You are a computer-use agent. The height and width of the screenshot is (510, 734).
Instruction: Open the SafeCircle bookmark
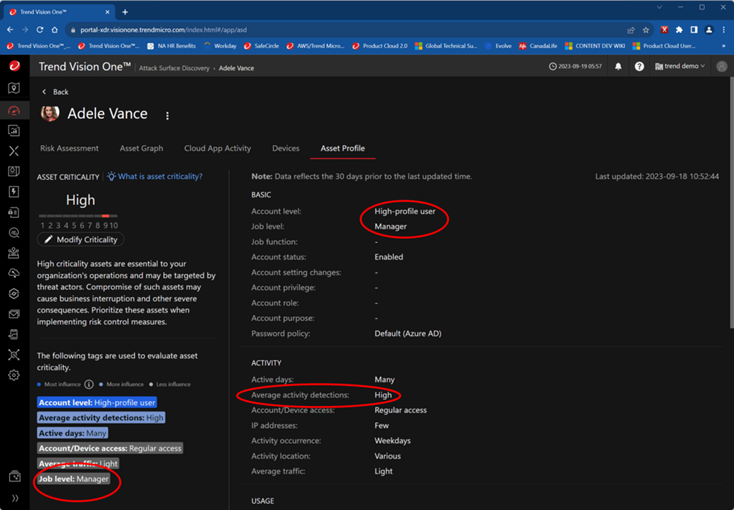(x=261, y=46)
